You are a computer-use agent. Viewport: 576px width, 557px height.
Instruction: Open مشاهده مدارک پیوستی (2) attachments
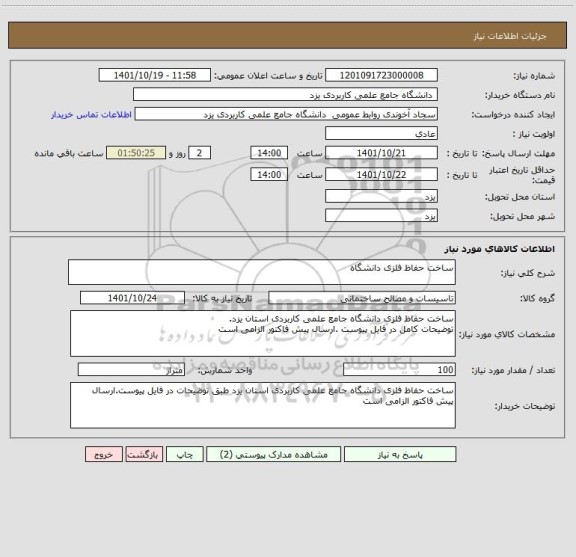pos(274,454)
